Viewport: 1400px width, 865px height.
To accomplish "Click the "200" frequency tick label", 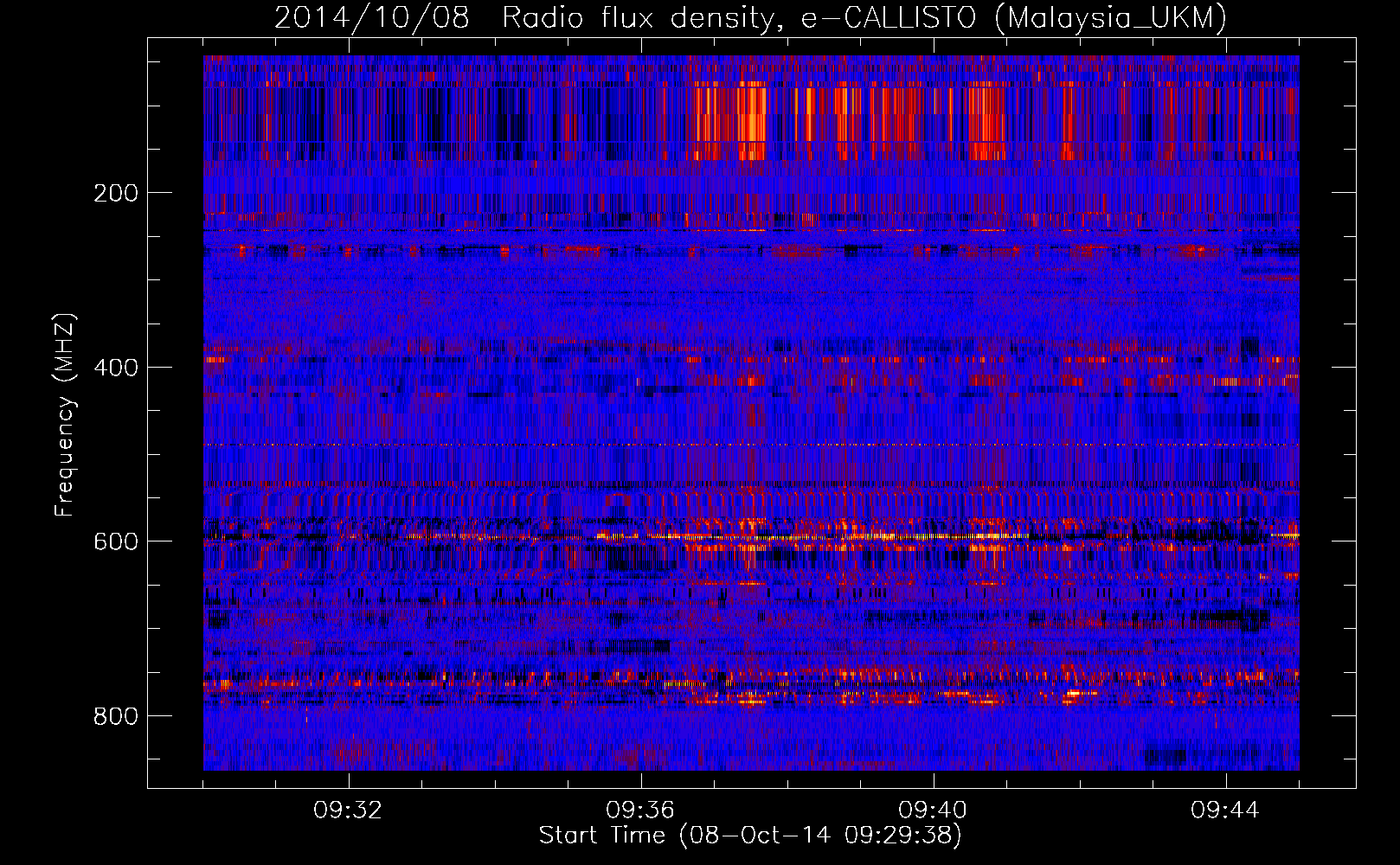I will 115,193.
